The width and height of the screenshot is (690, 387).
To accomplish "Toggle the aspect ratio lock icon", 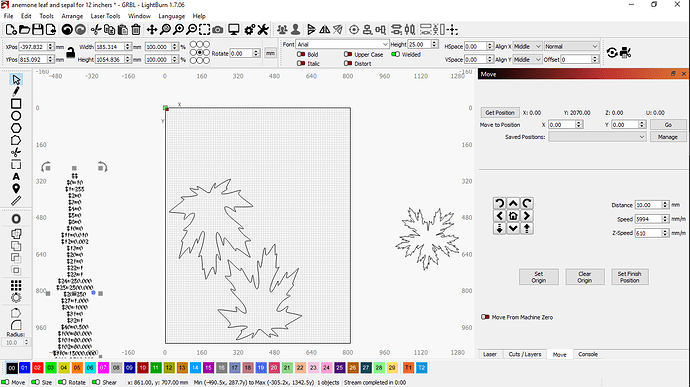I will (x=70, y=53).
